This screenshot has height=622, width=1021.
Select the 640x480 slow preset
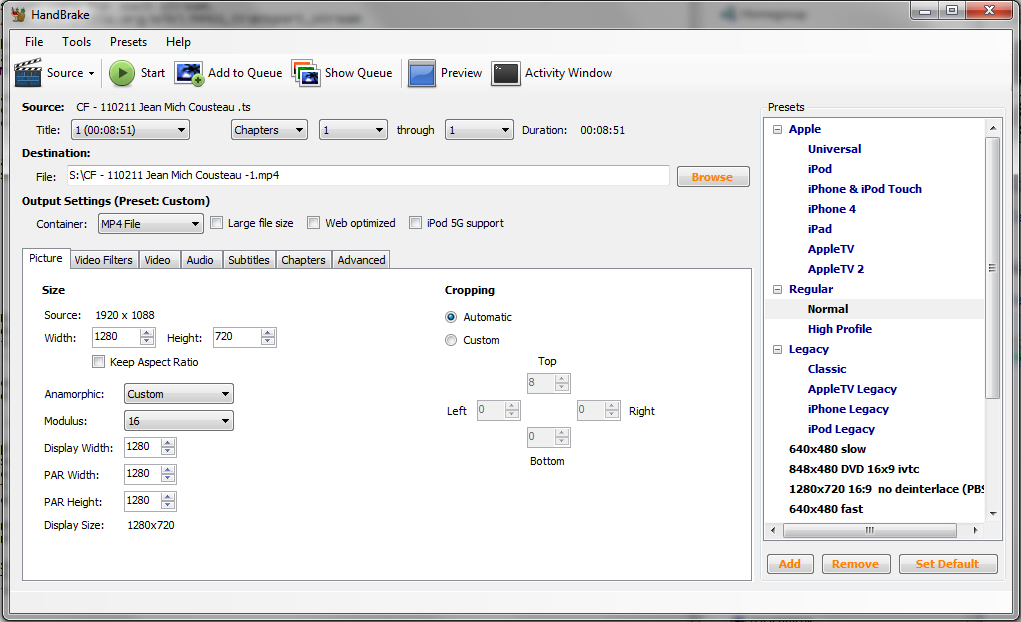tap(827, 449)
